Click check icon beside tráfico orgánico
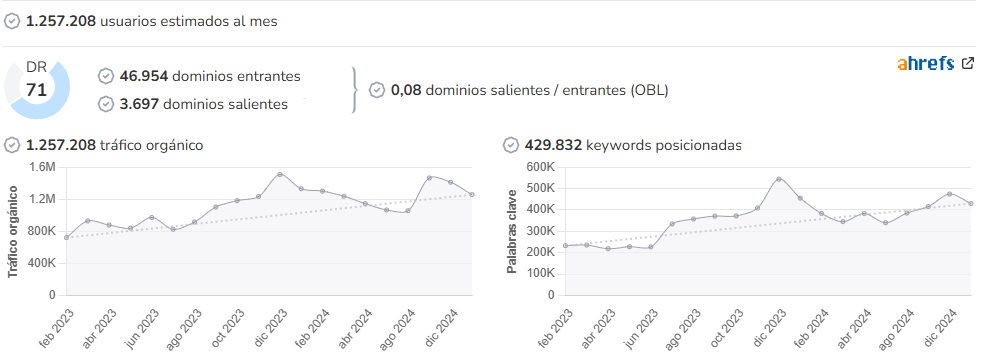 pos(12,145)
